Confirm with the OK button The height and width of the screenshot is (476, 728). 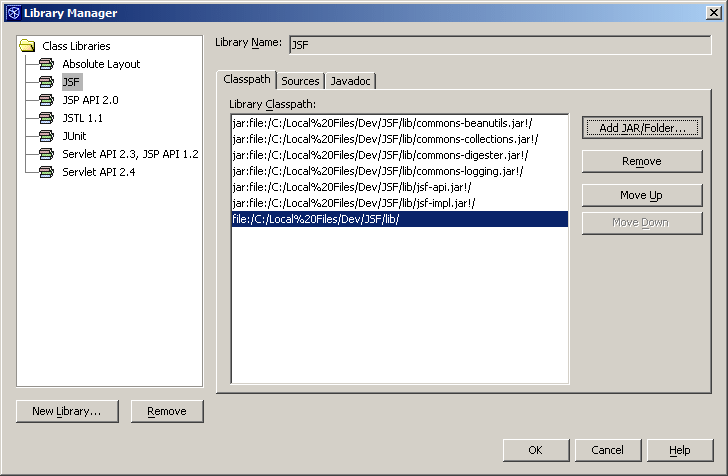point(536,450)
